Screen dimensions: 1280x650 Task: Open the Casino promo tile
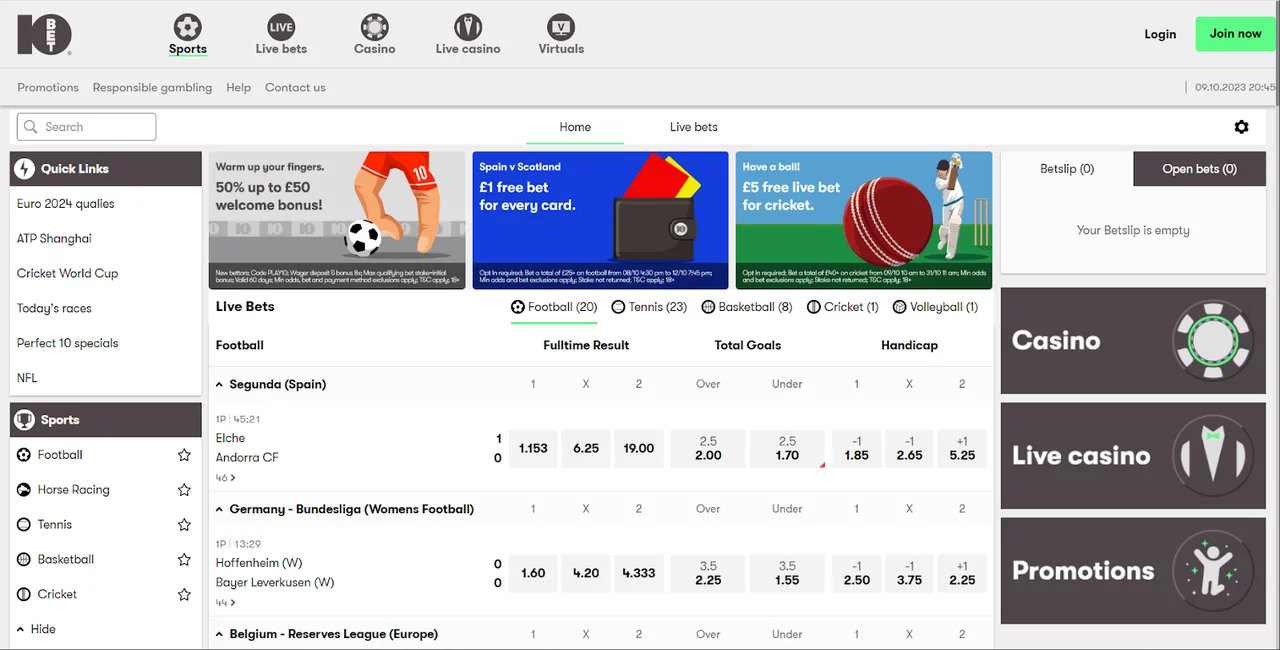[x=1133, y=341]
